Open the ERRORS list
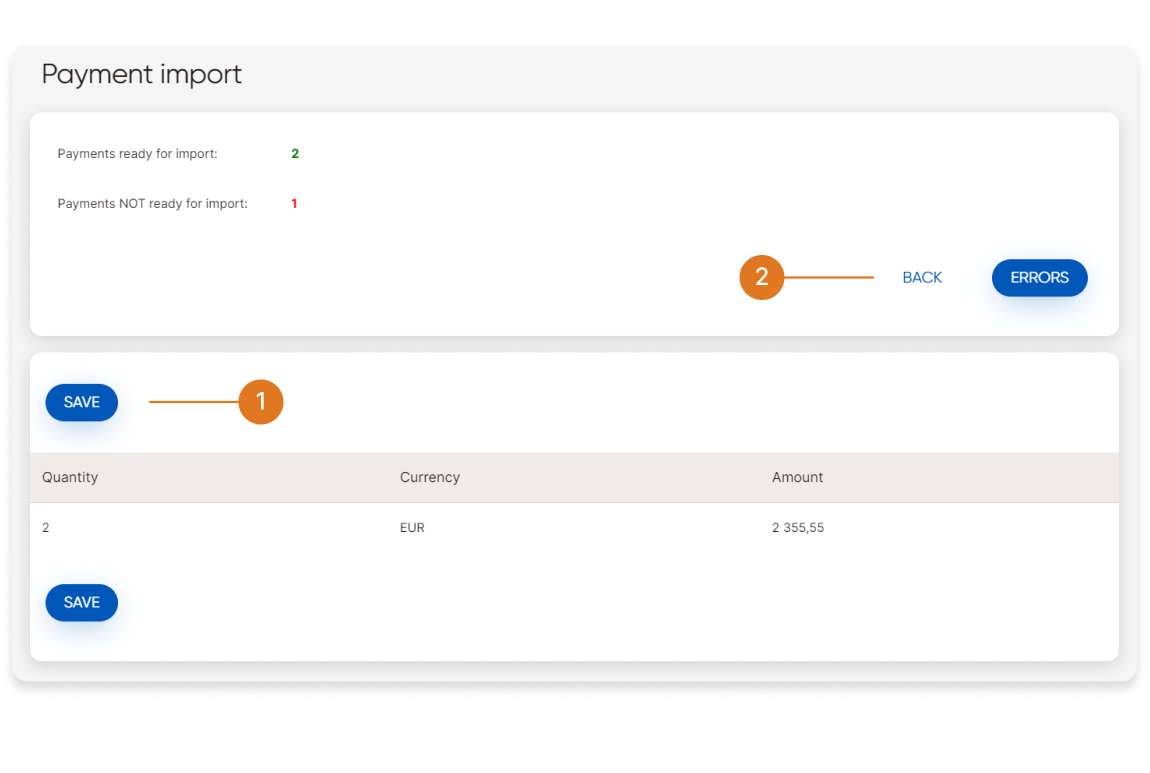 point(1039,278)
